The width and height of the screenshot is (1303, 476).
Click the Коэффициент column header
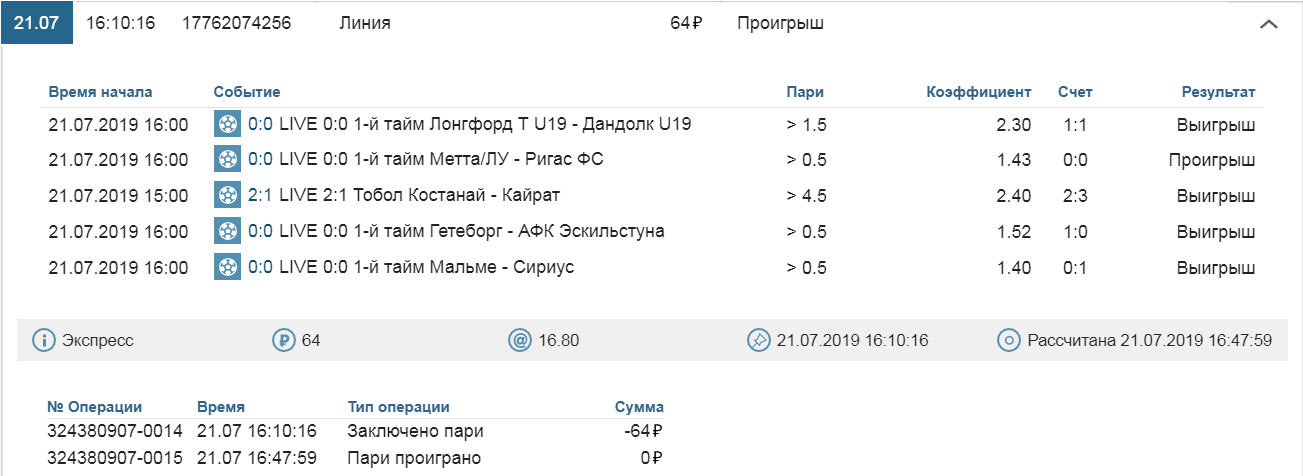978,92
